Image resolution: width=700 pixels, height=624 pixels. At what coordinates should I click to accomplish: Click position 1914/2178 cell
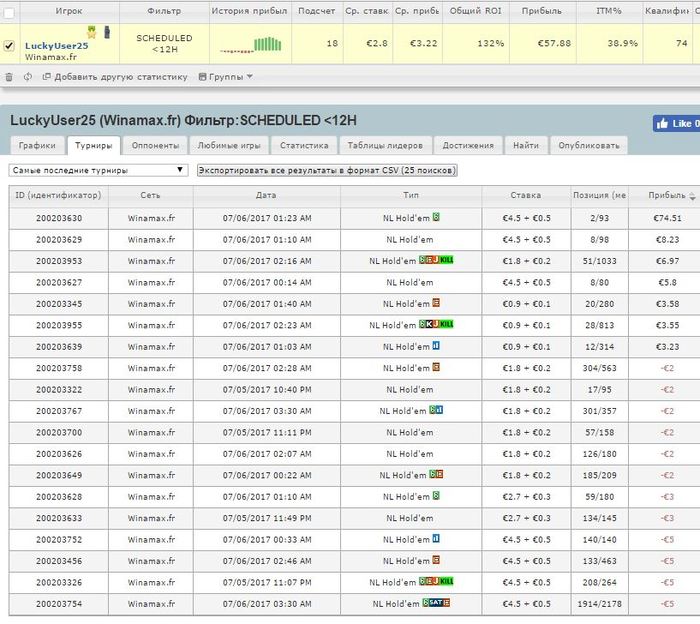[x=600, y=604]
